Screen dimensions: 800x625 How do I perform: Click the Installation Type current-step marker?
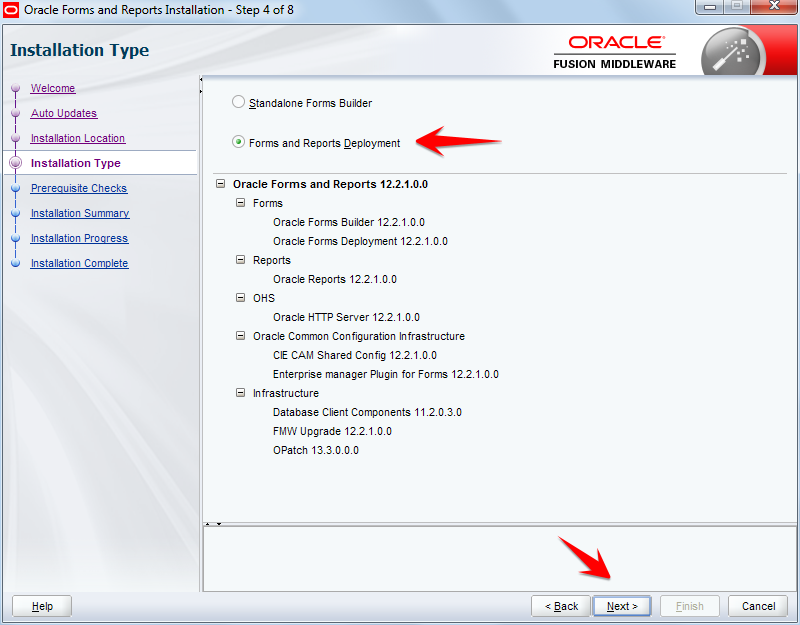point(16,163)
